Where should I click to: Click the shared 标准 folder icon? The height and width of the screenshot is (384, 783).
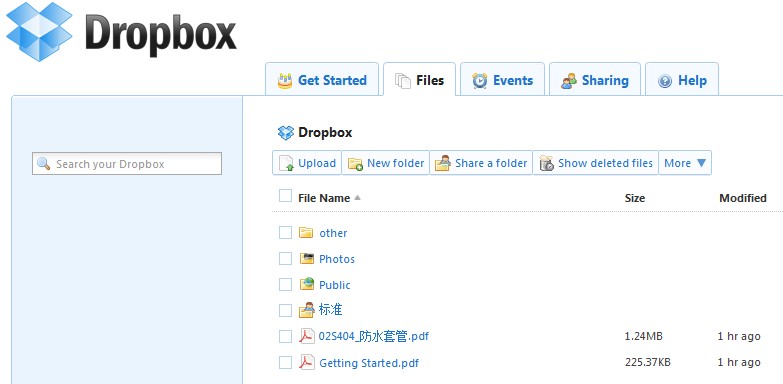[x=306, y=310]
